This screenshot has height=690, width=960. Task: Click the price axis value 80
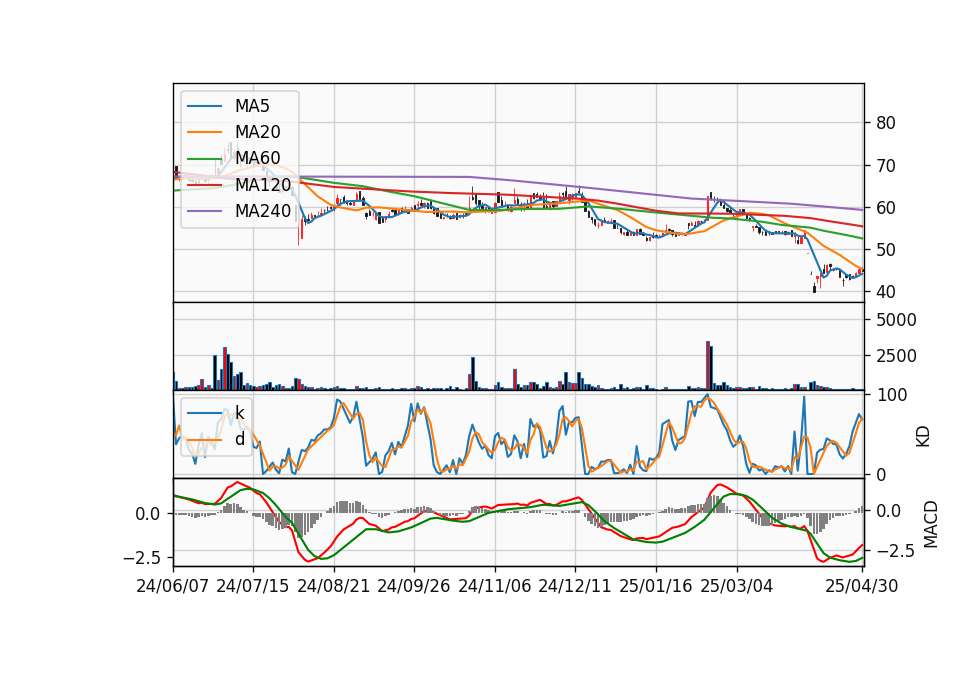886,123
